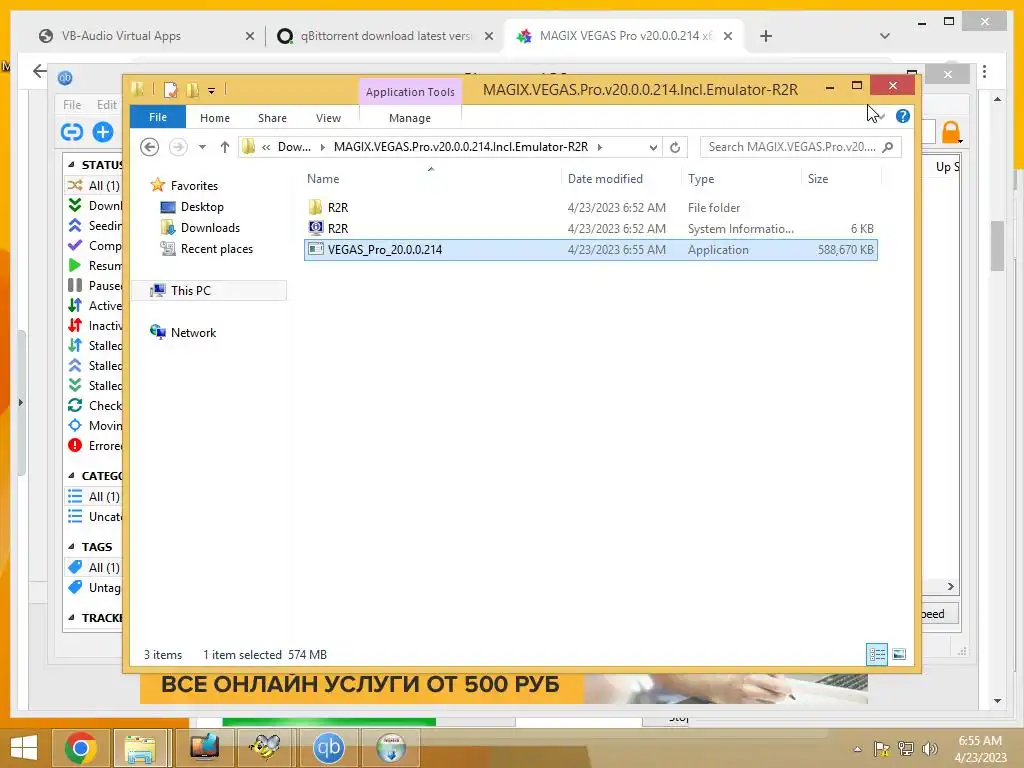
Task: Open address bar history dropdown
Action: click(x=653, y=148)
